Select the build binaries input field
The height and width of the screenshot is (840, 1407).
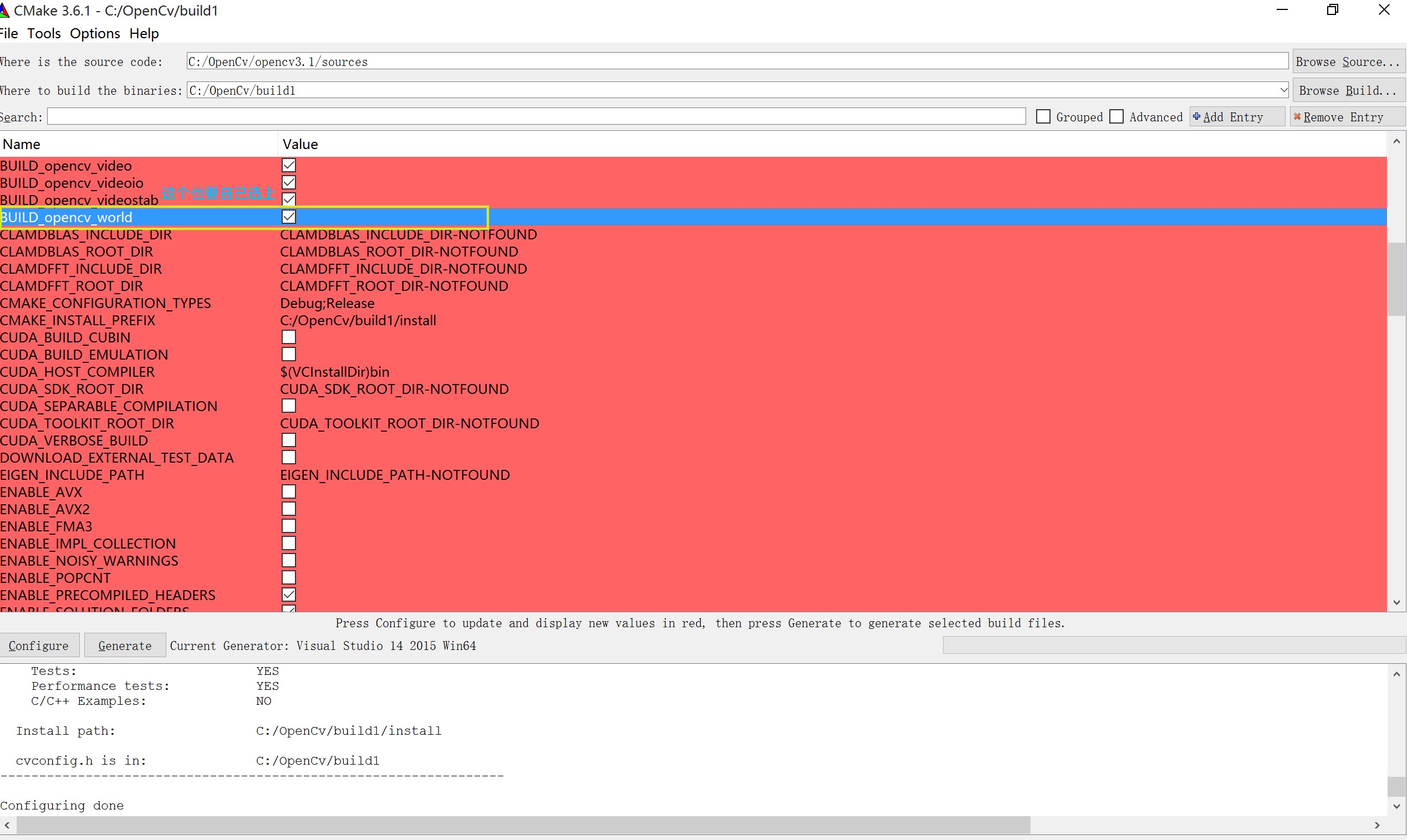[x=735, y=90]
